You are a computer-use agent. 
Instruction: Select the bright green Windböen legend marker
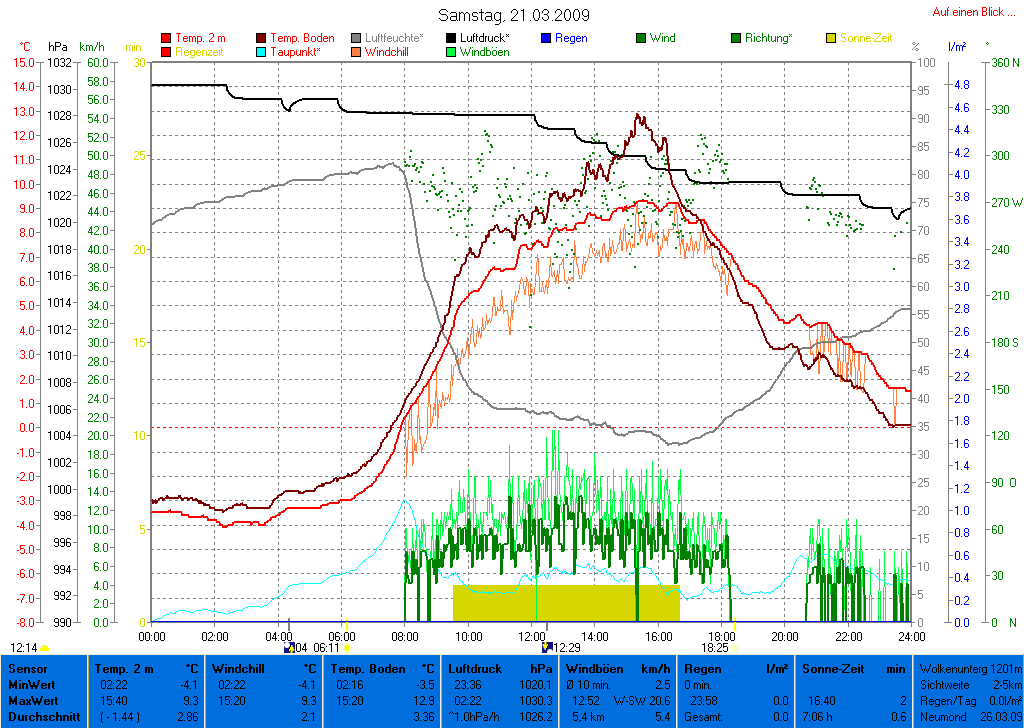[x=453, y=52]
